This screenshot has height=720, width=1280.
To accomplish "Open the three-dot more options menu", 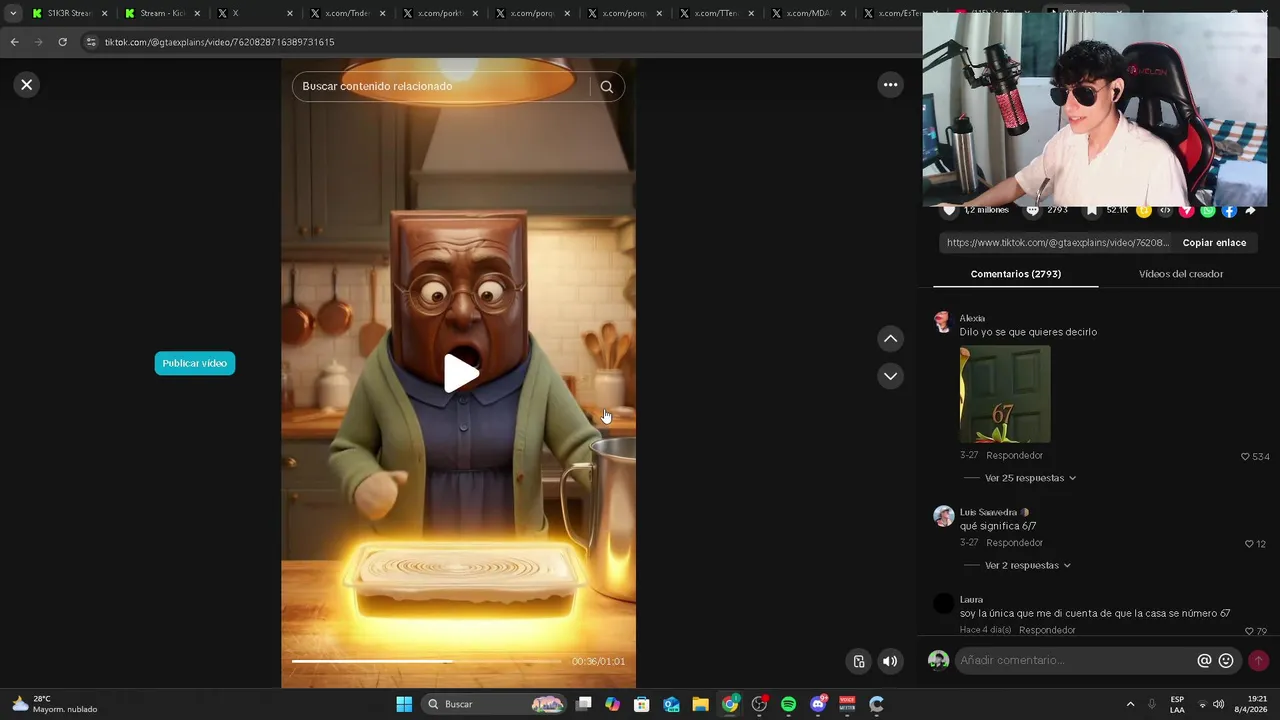I will click(890, 85).
